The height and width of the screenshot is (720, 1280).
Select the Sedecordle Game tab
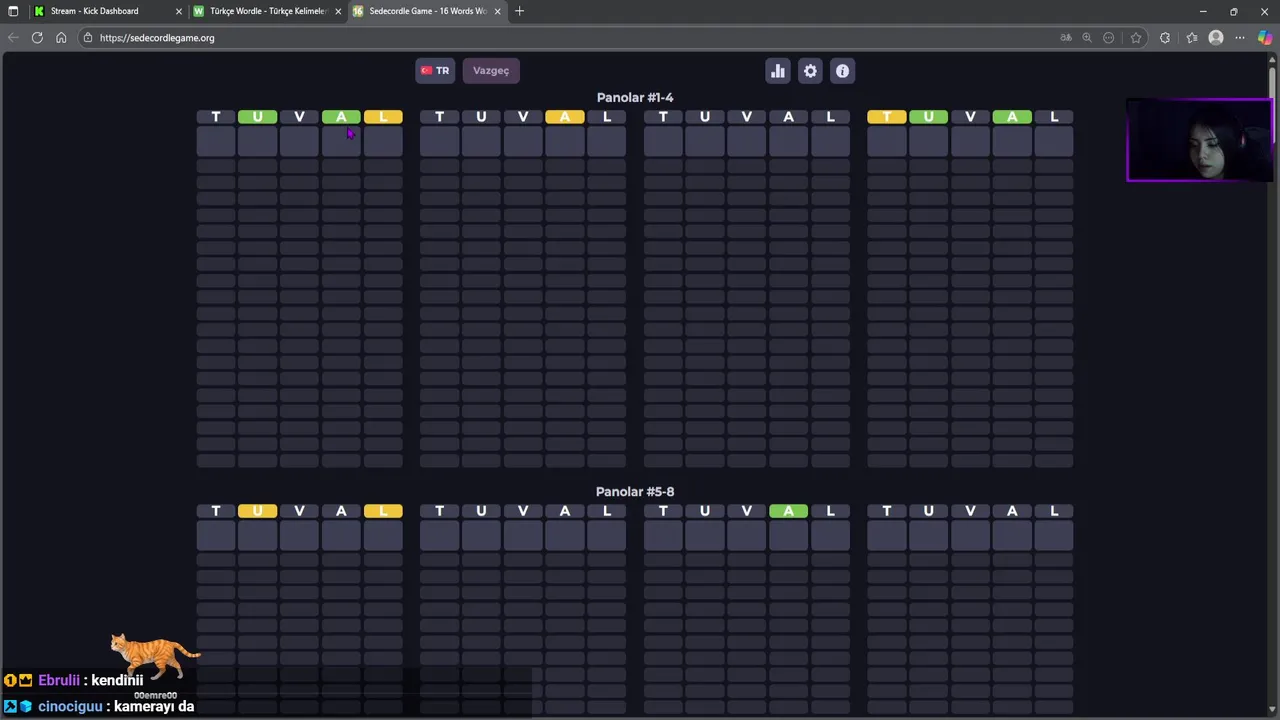(x=427, y=11)
